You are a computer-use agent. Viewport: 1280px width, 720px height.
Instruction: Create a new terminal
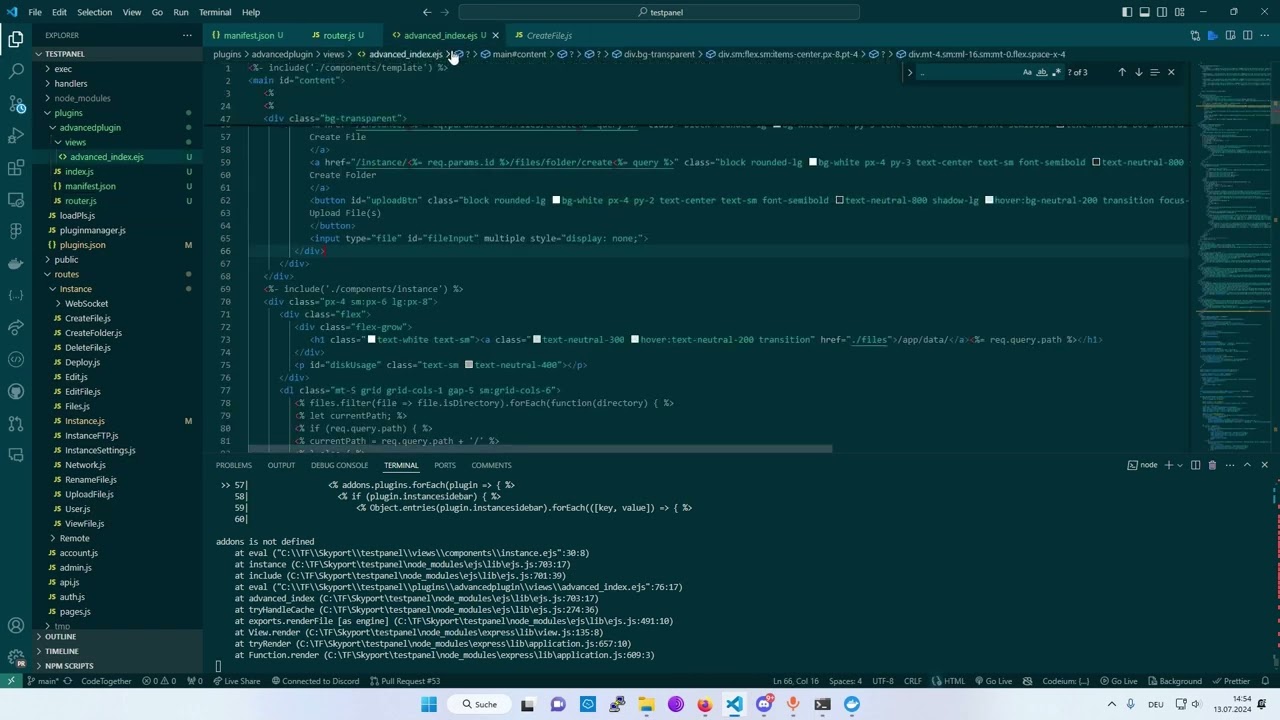point(1168,465)
